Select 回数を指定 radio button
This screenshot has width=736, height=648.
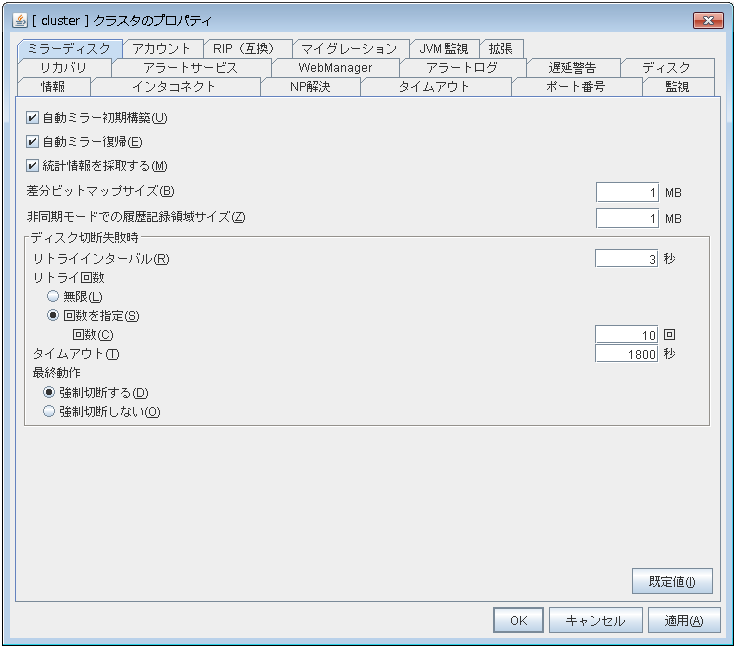coord(53,315)
